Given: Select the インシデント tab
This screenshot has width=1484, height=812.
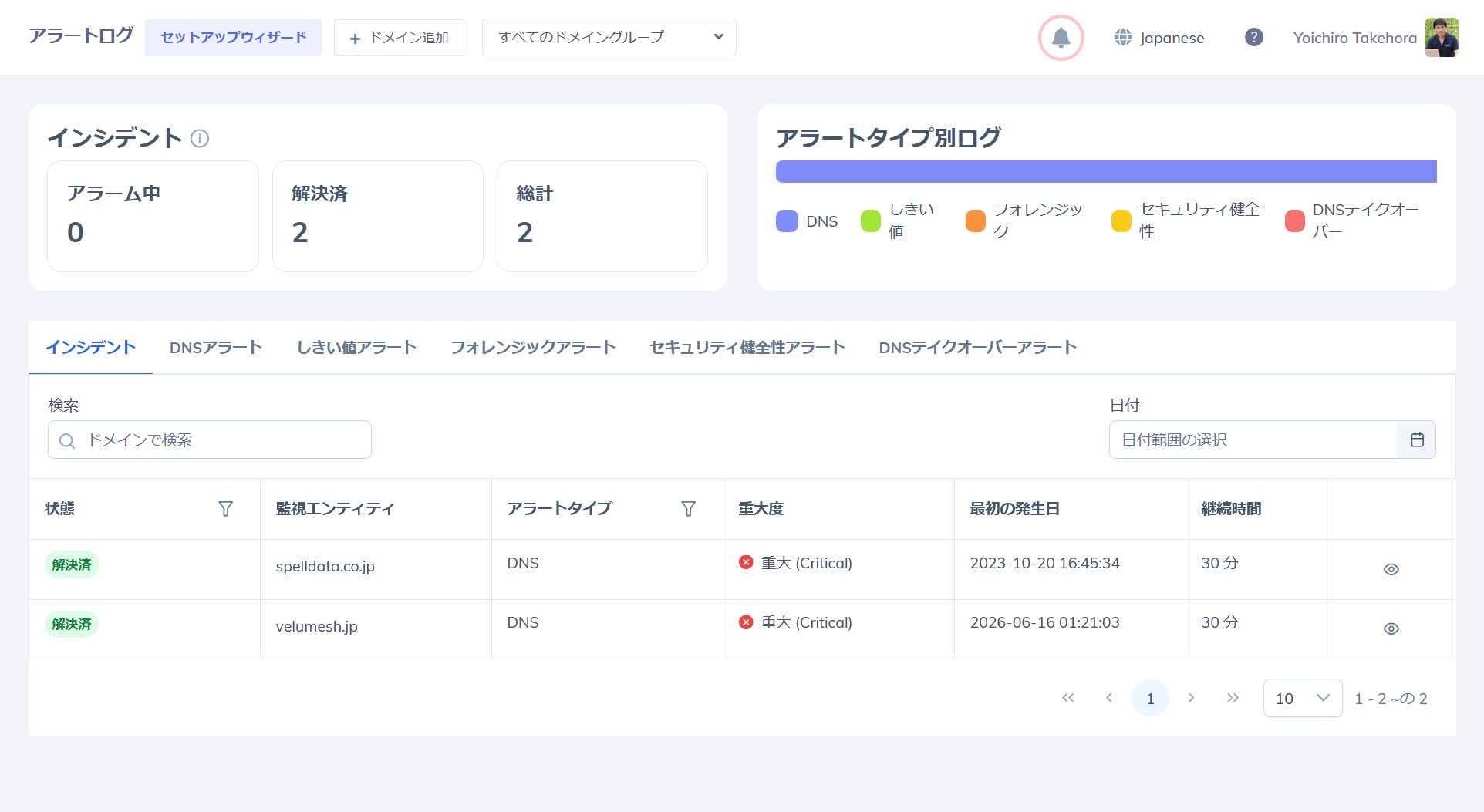Looking at the screenshot, I should (x=90, y=348).
